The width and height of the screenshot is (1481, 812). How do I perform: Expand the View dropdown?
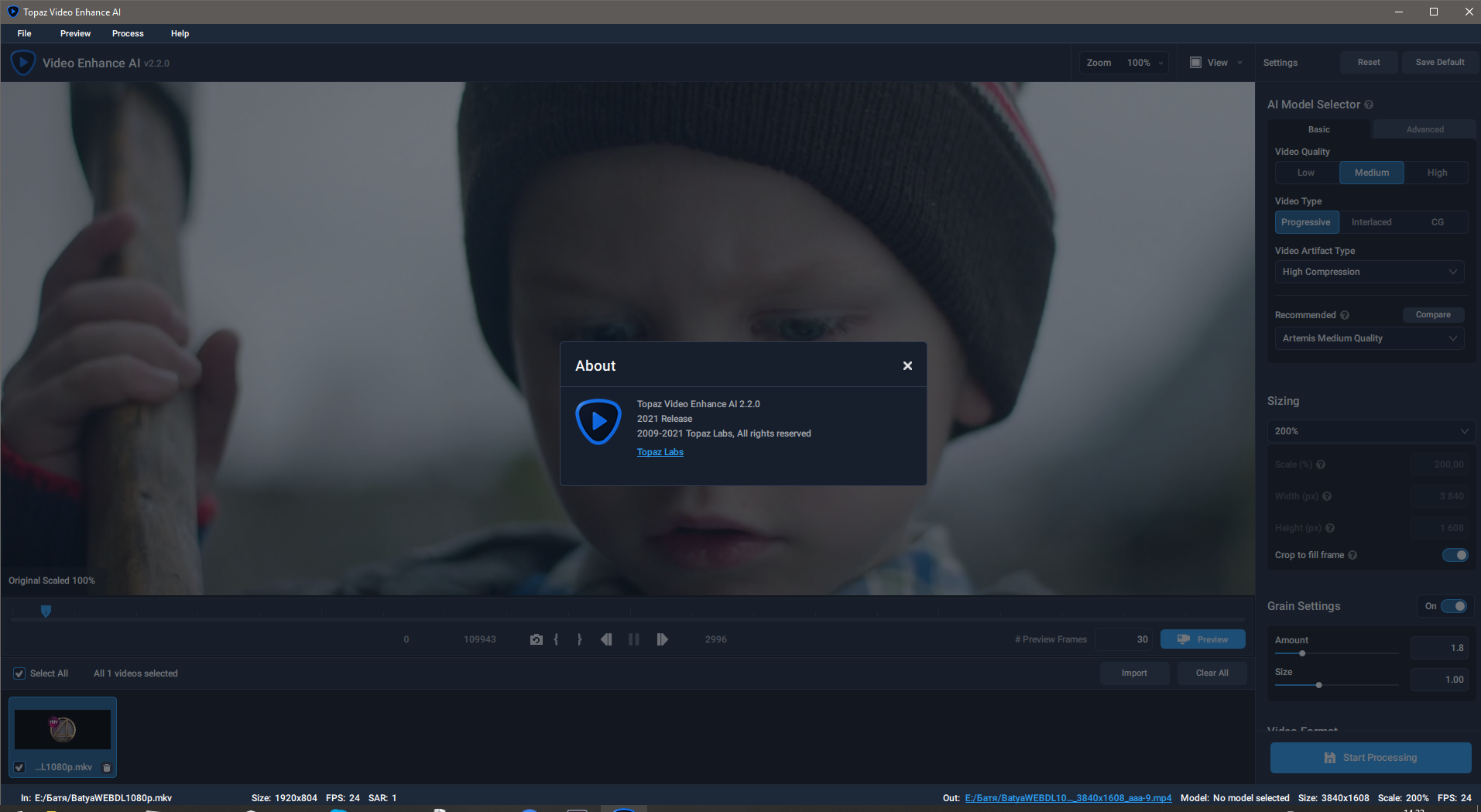[1239, 63]
